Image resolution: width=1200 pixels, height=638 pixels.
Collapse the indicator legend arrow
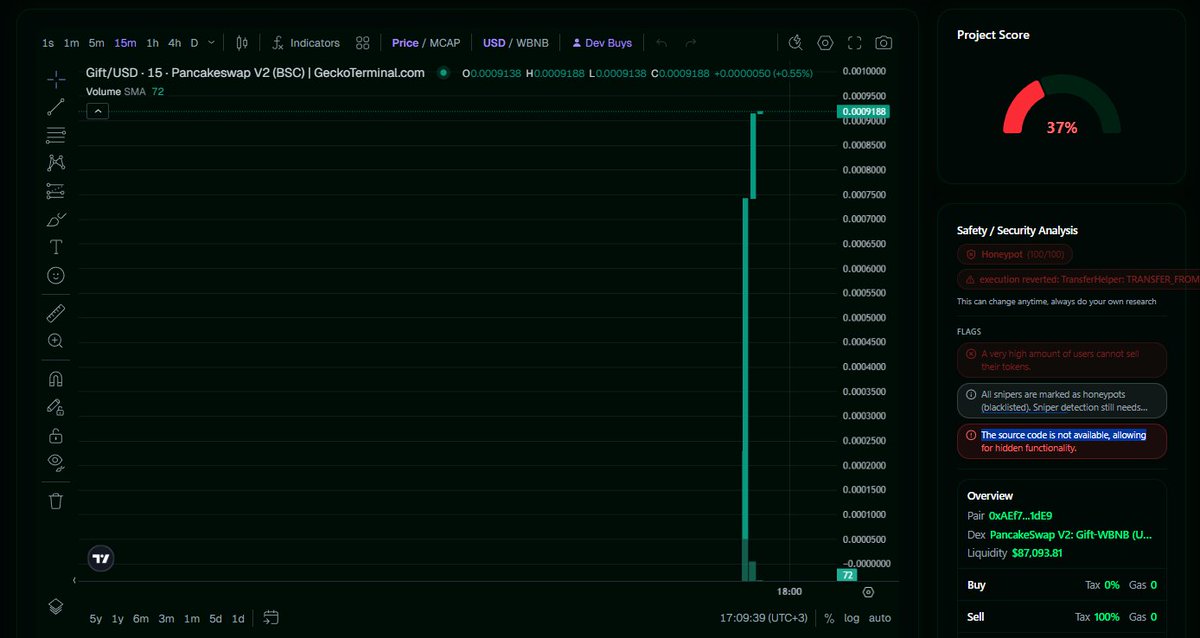(x=97, y=111)
